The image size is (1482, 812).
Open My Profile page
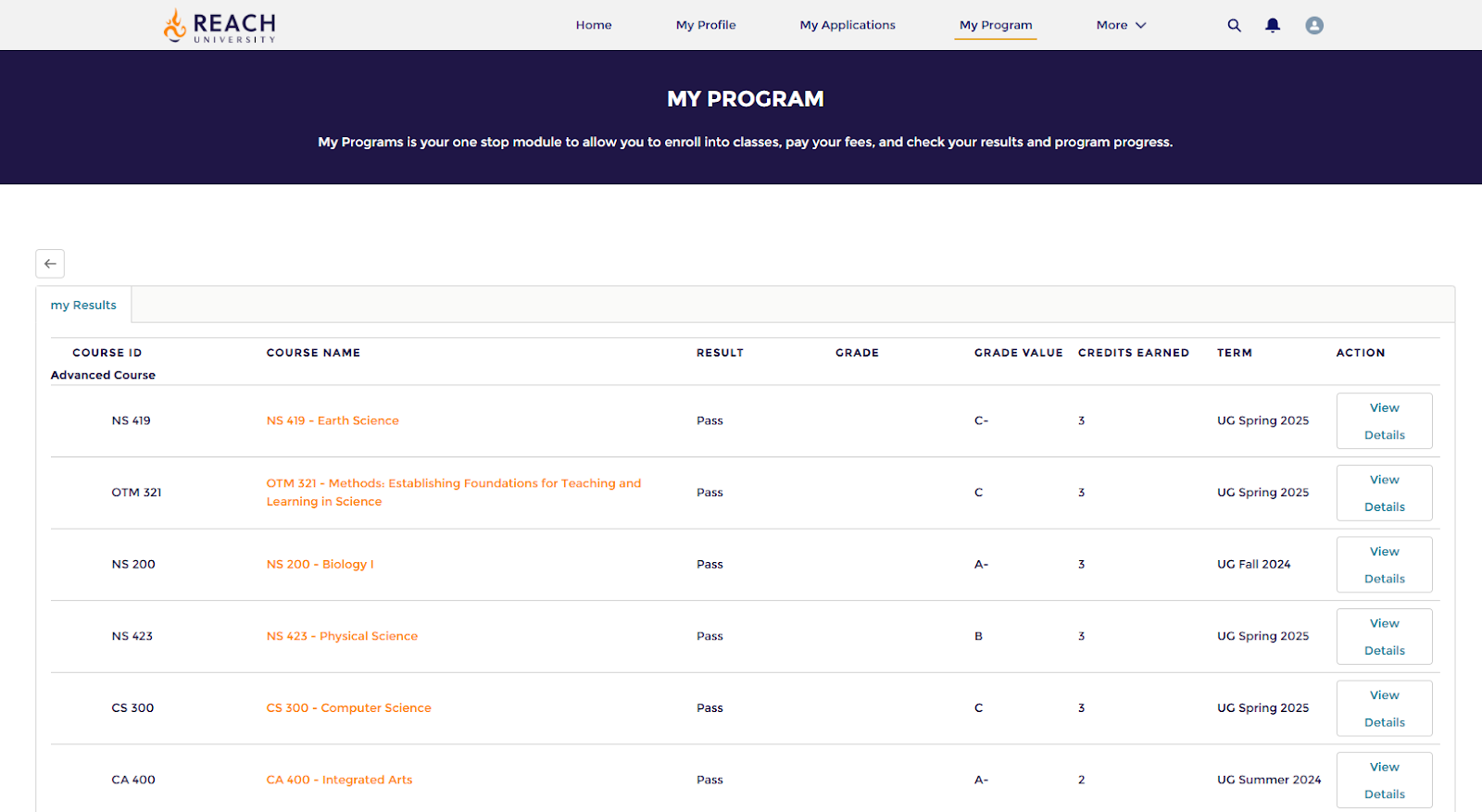pyautogui.click(x=705, y=25)
